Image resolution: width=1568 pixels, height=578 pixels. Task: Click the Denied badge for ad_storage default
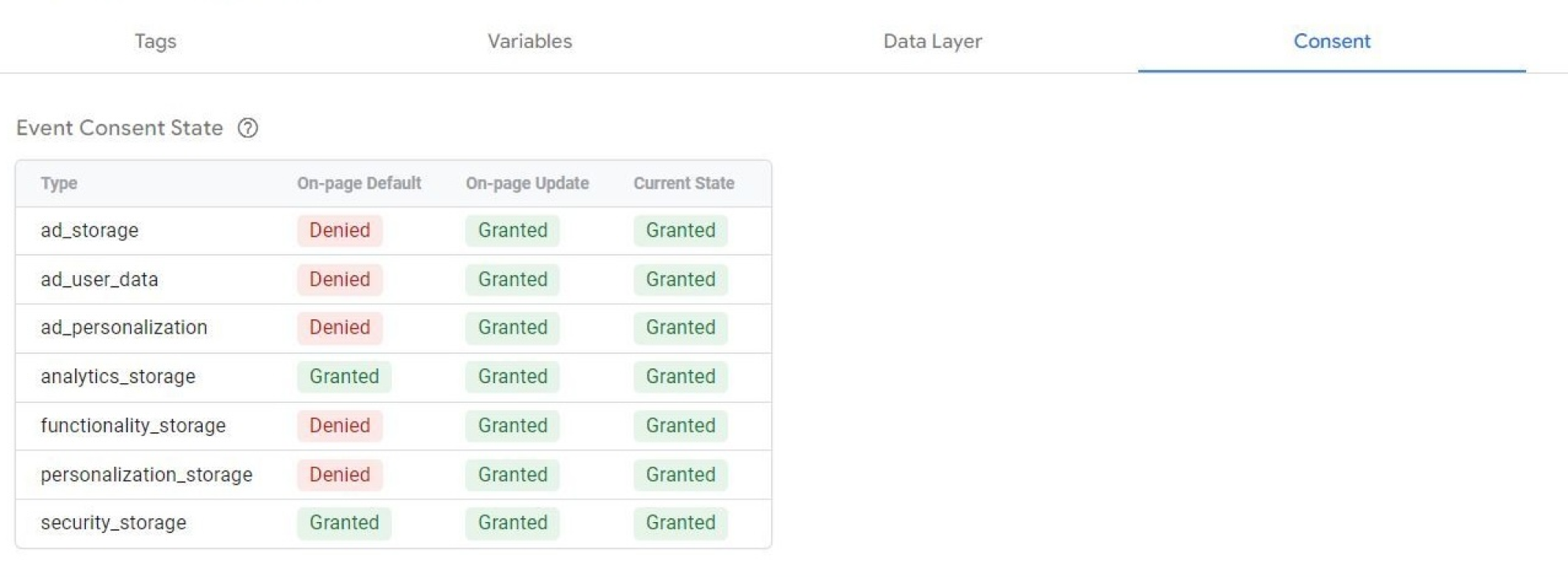[x=340, y=230]
